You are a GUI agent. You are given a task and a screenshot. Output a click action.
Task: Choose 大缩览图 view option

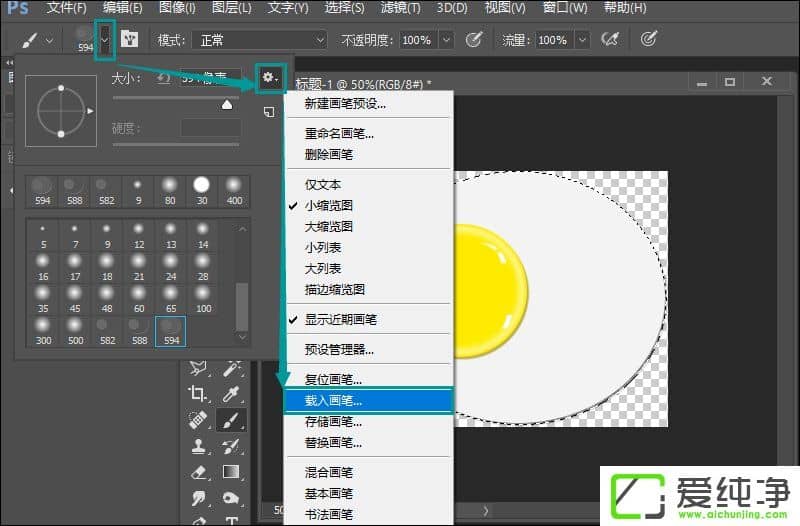[x=329, y=226]
